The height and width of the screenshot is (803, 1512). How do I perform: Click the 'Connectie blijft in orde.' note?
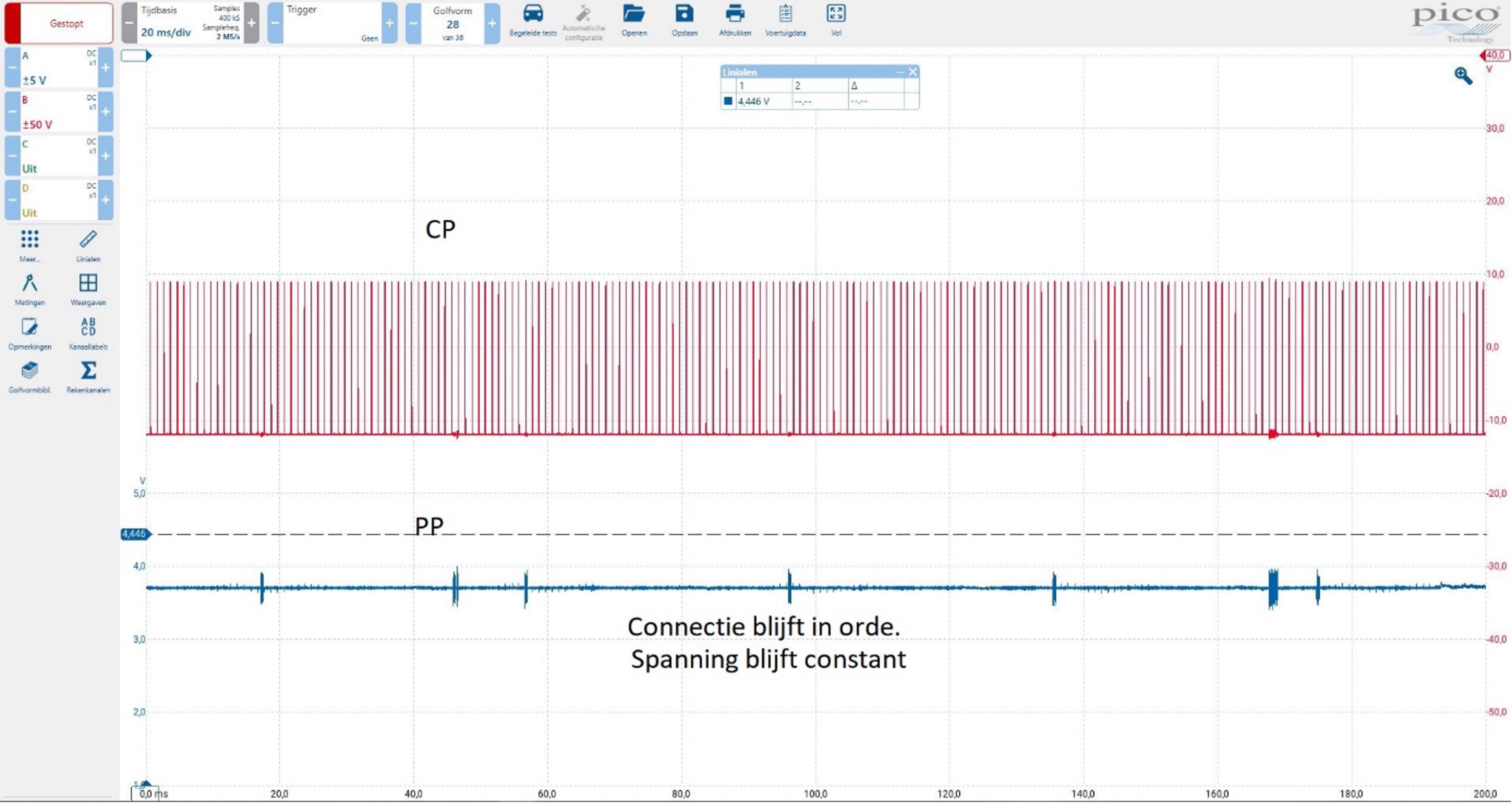tap(764, 627)
